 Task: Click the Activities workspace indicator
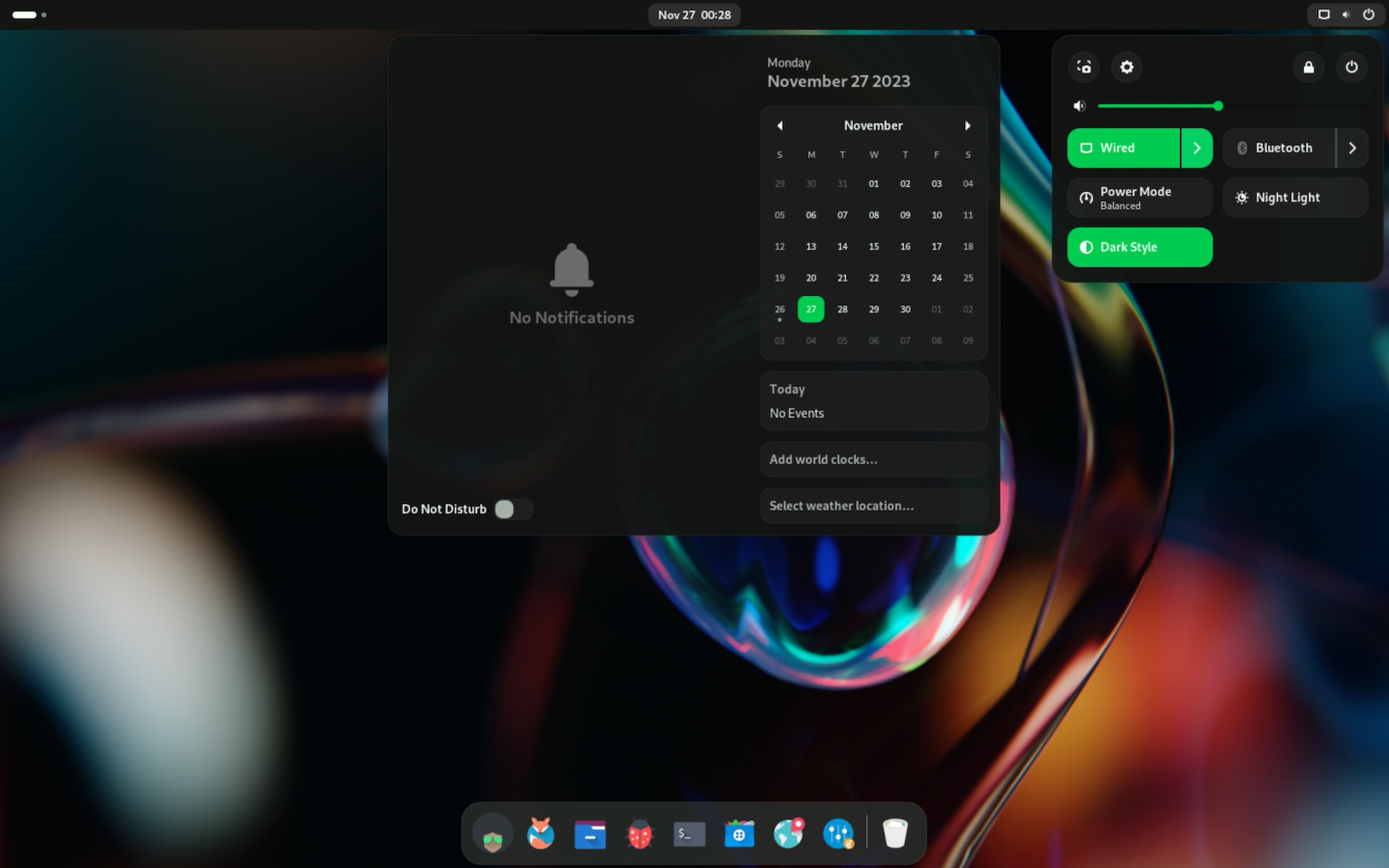pyautogui.click(x=29, y=14)
